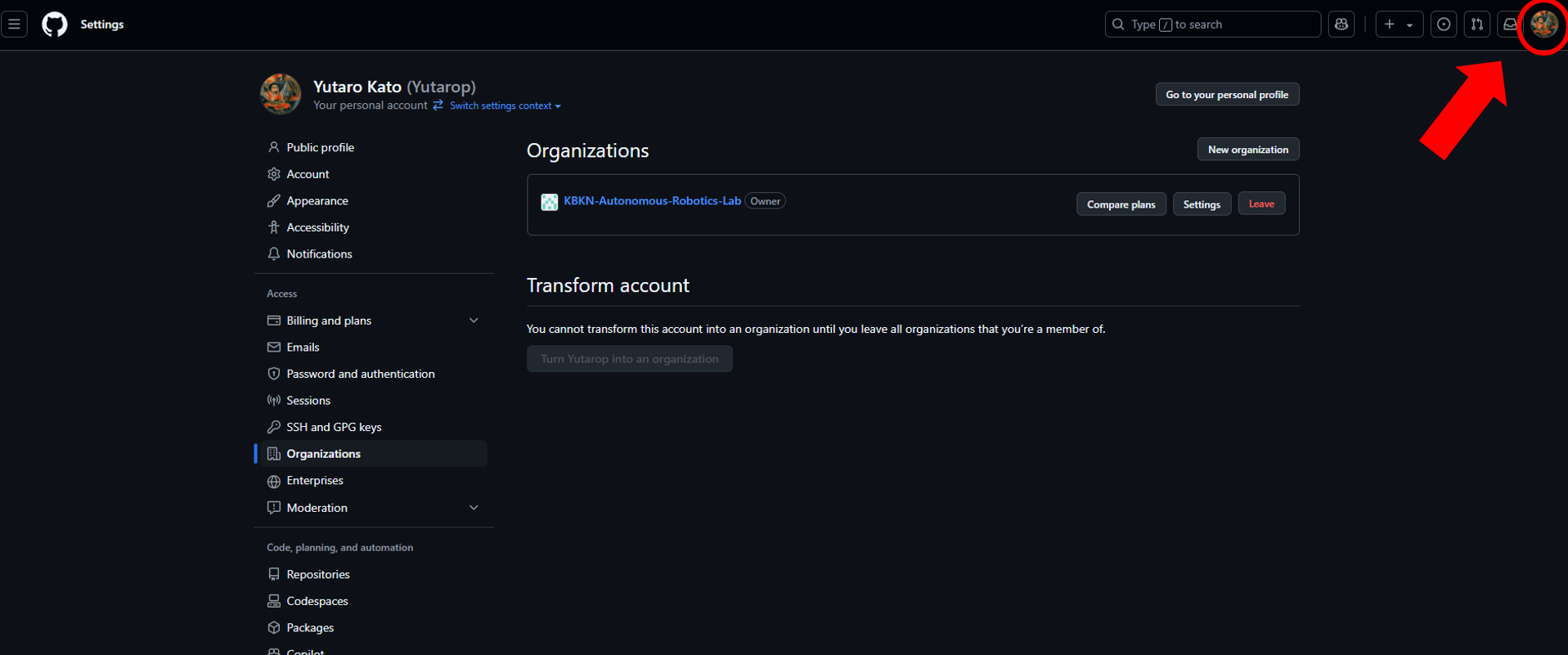
Task: Open KBKN-Autonomous-Robotics-Lab organization link
Action: click(x=652, y=200)
